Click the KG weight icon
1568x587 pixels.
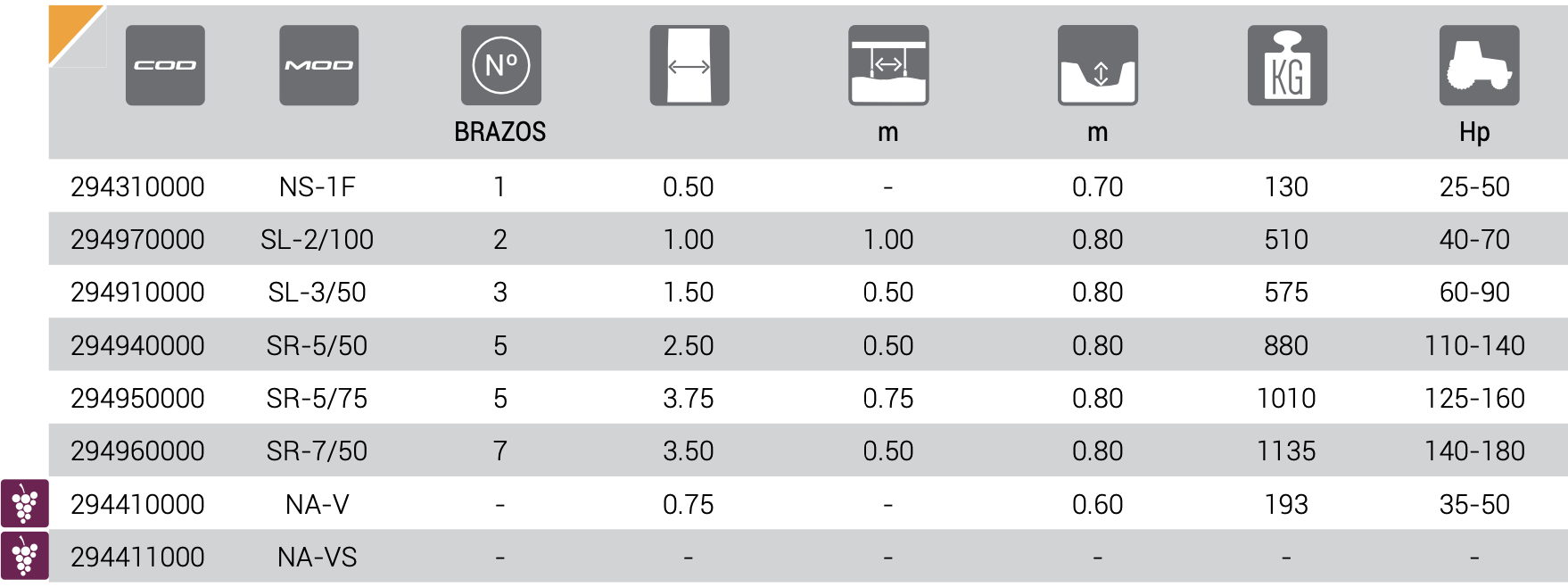[1287, 65]
